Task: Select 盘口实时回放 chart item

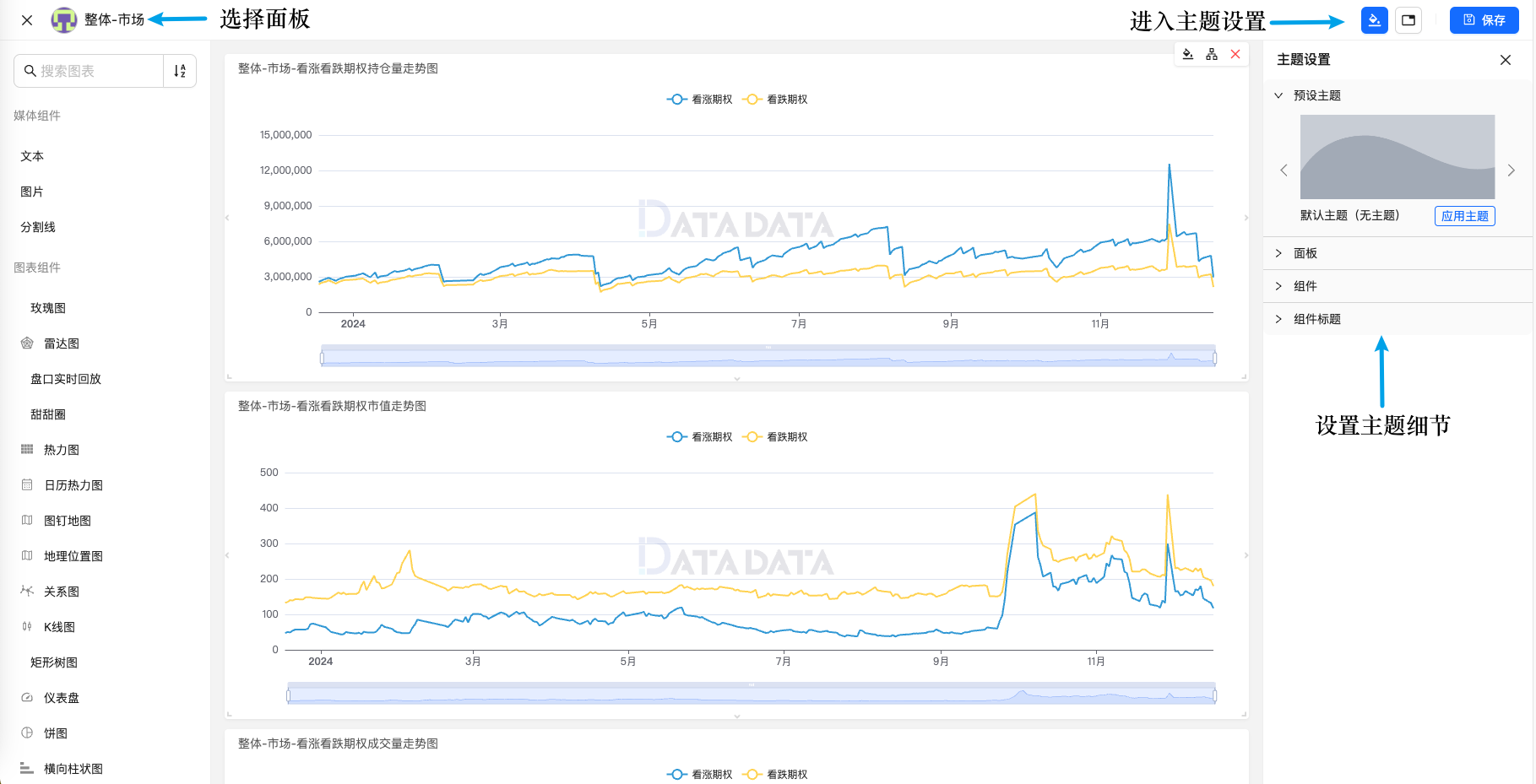Action: [x=66, y=379]
